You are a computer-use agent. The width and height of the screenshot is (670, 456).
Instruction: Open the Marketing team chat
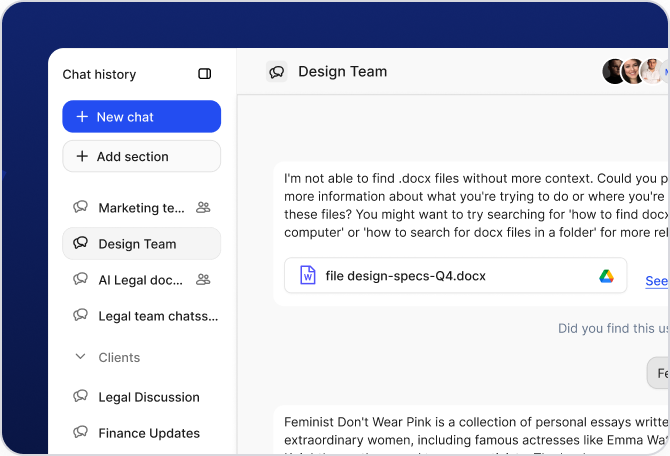tap(141, 208)
